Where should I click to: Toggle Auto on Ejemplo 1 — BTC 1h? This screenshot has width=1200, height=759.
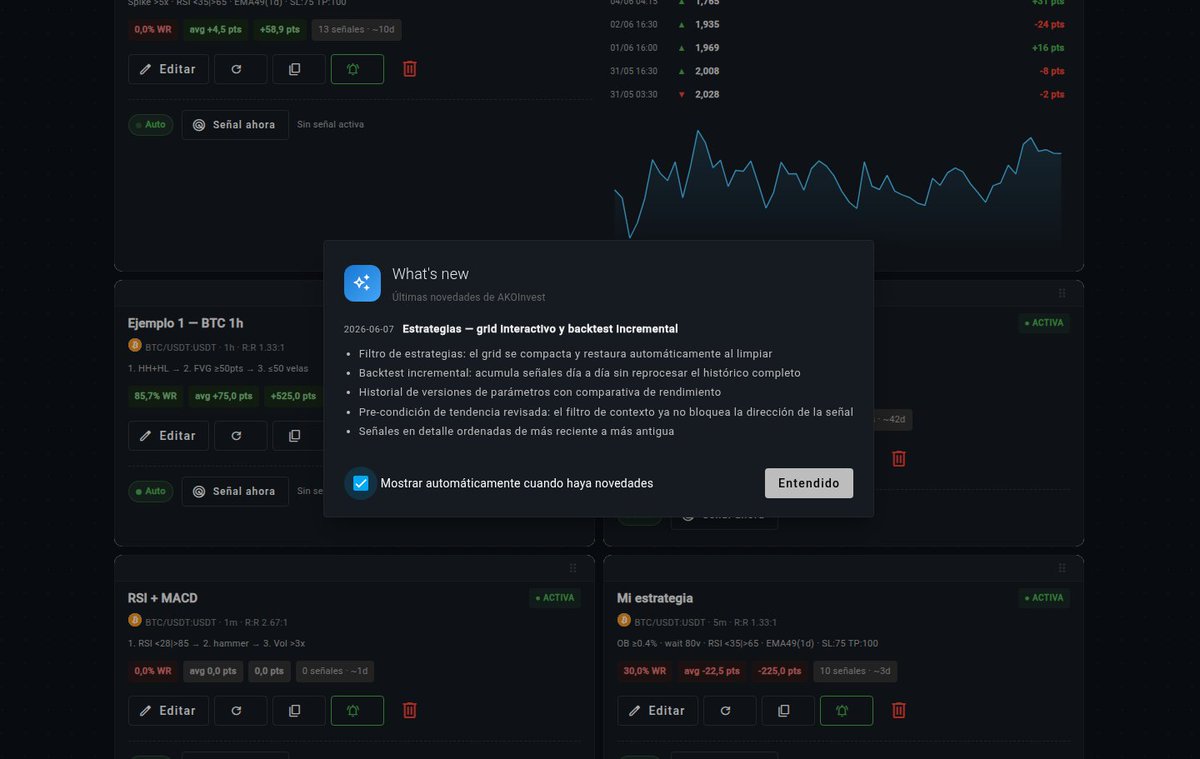(151, 491)
